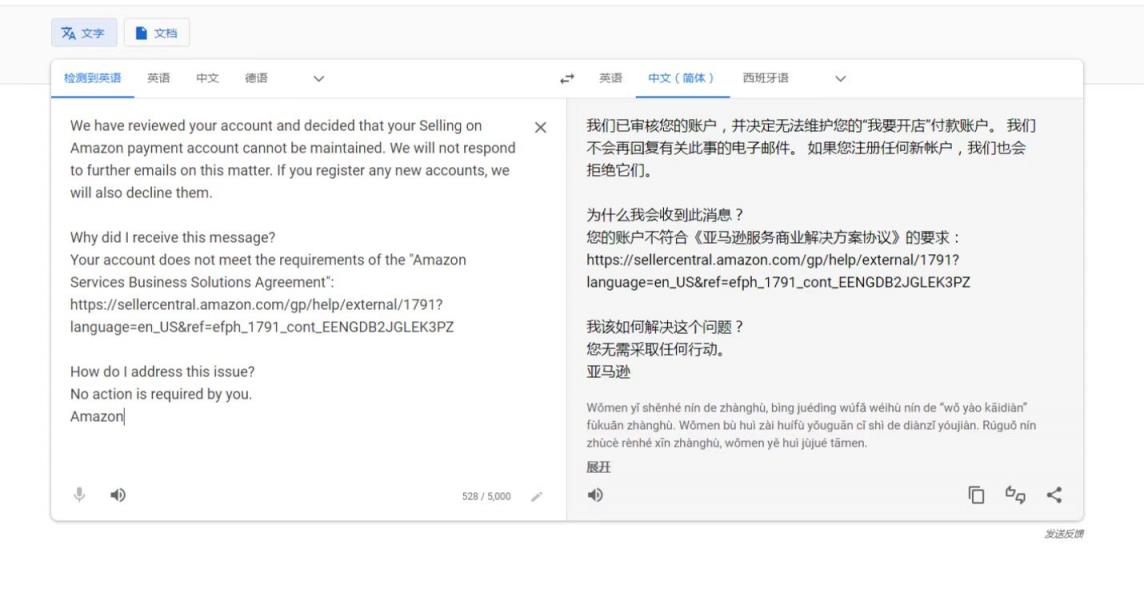Swap the source and target languages
The width and height of the screenshot is (1144, 604).
(567, 77)
